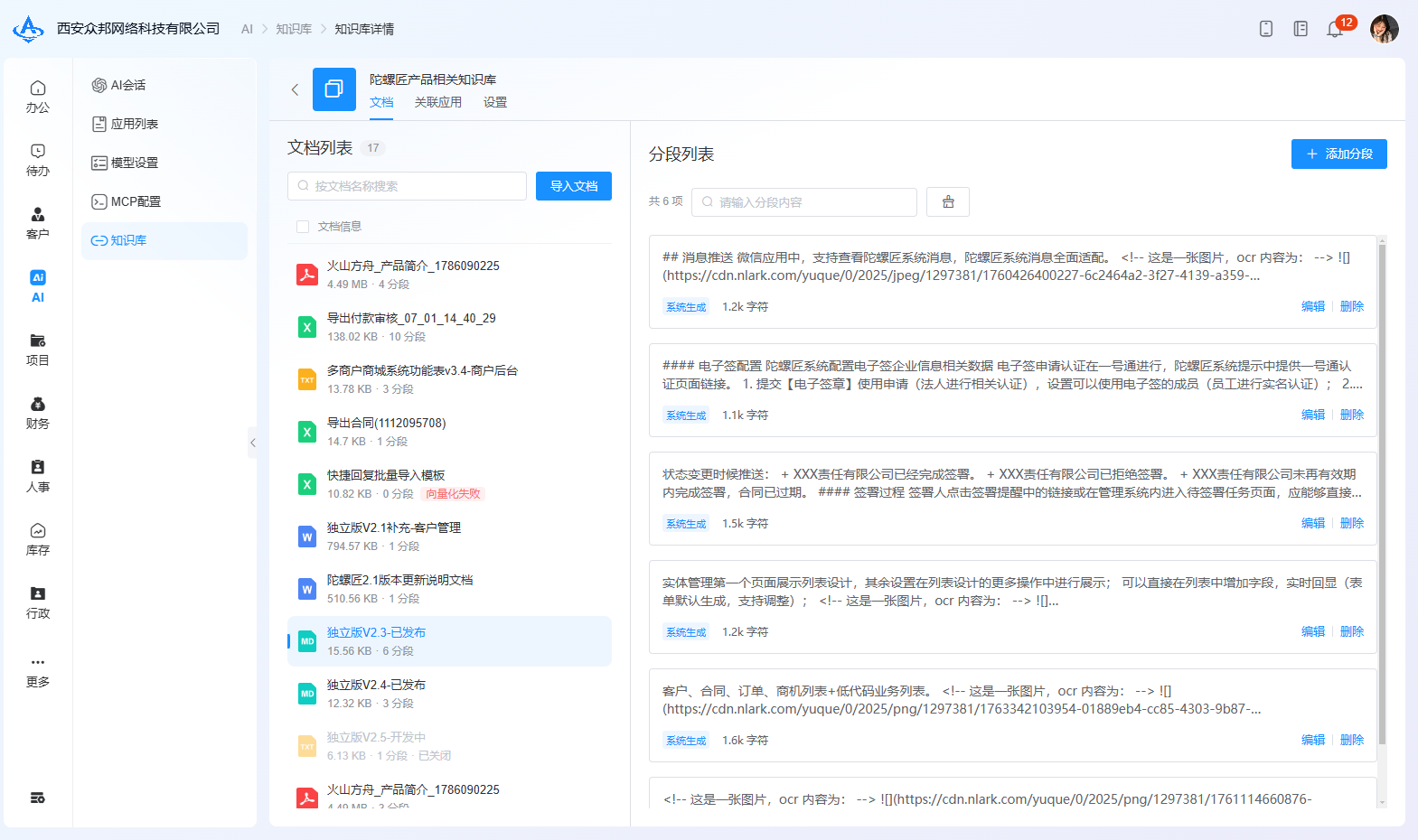Click the MD icon for 独立版V2.4-已发布
The width and height of the screenshot is (1418, 840).
307,694
